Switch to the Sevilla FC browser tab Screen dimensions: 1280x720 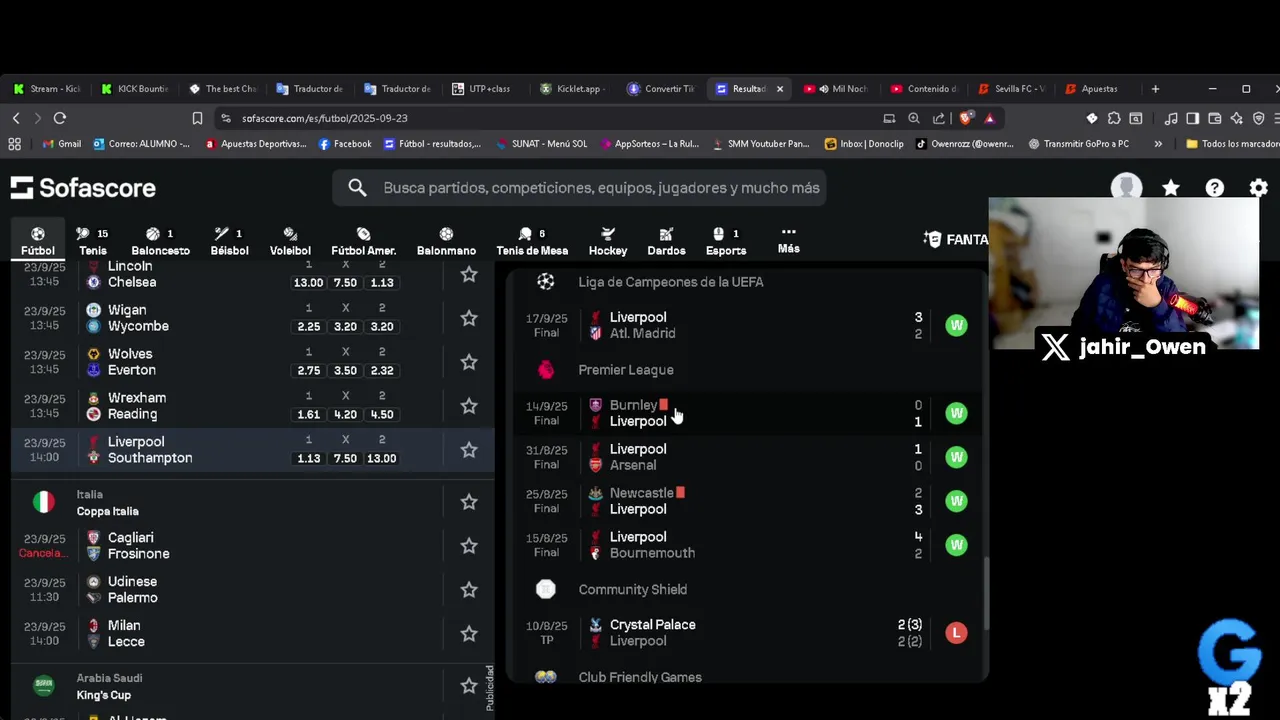click(1013, 89)
